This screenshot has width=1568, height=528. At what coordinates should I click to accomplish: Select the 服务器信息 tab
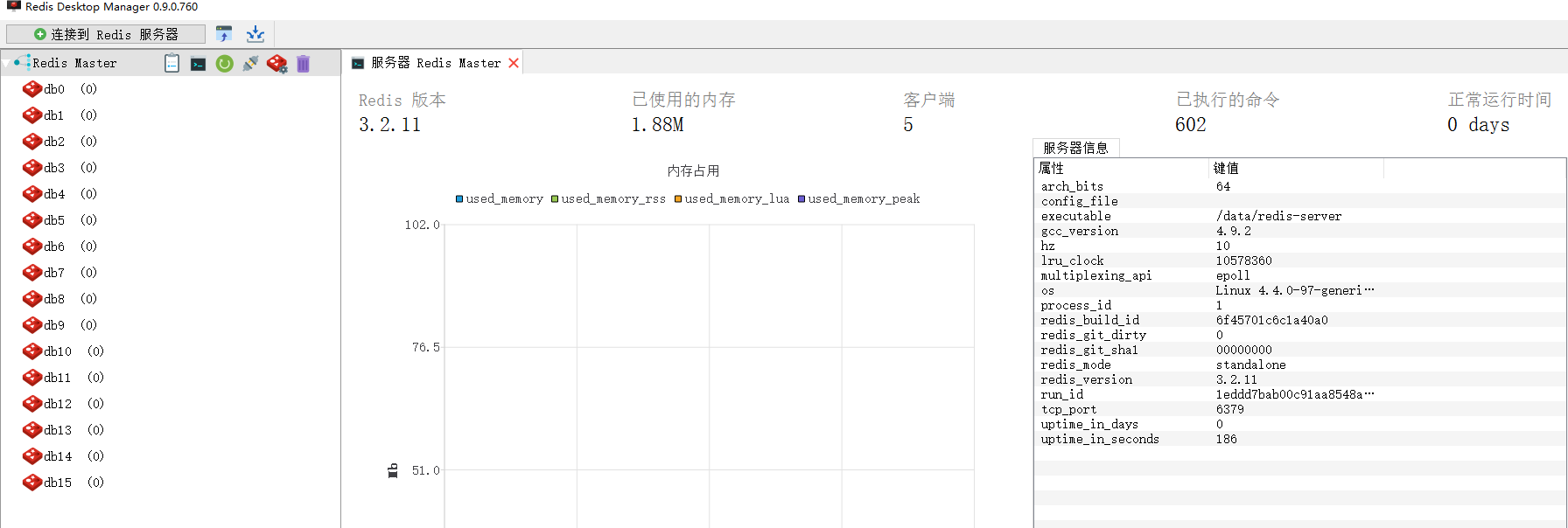pos(1075,148)
